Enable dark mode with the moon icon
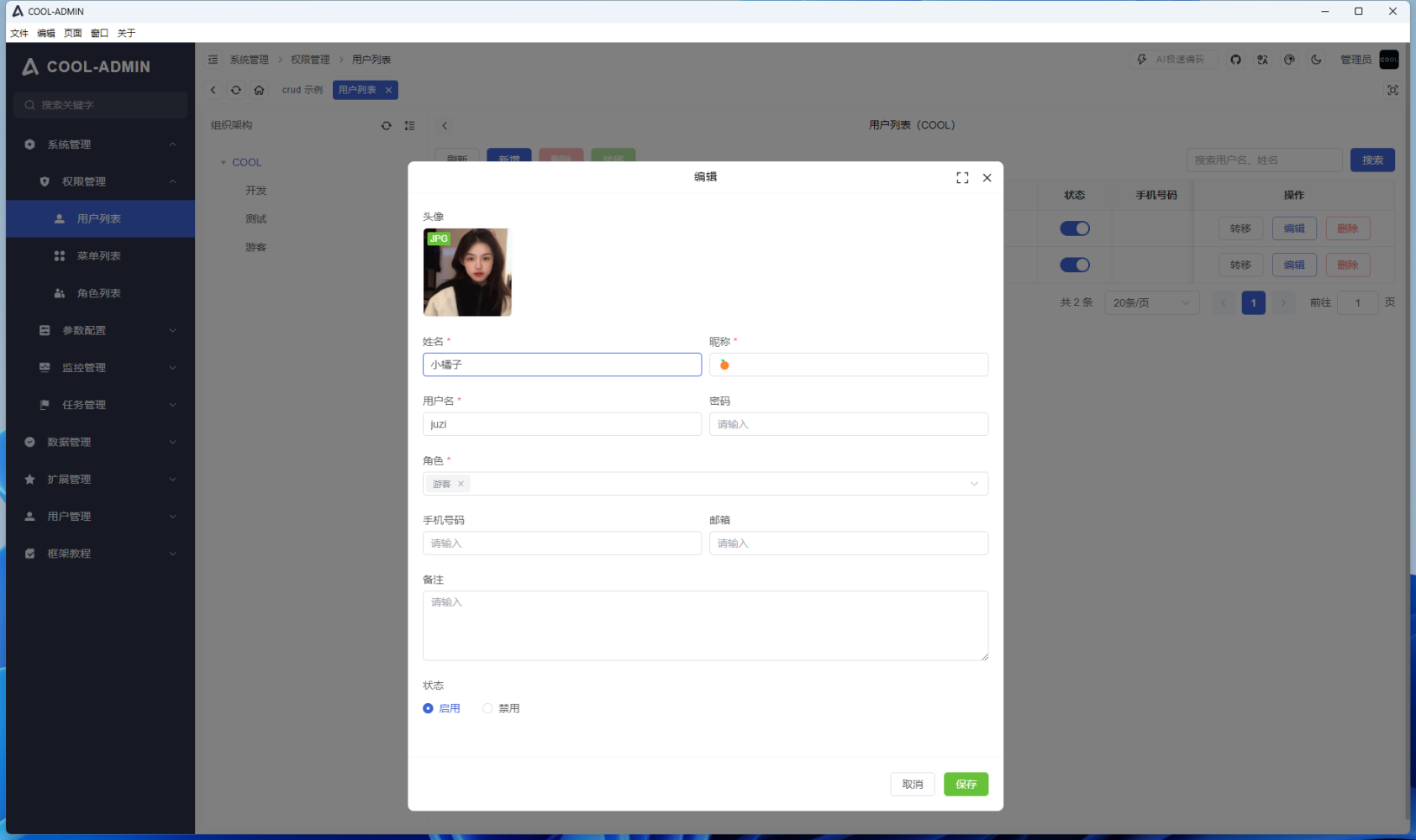Image resolution: width=1416 pixels, height=840 pixels. (x=1317, y=59)
